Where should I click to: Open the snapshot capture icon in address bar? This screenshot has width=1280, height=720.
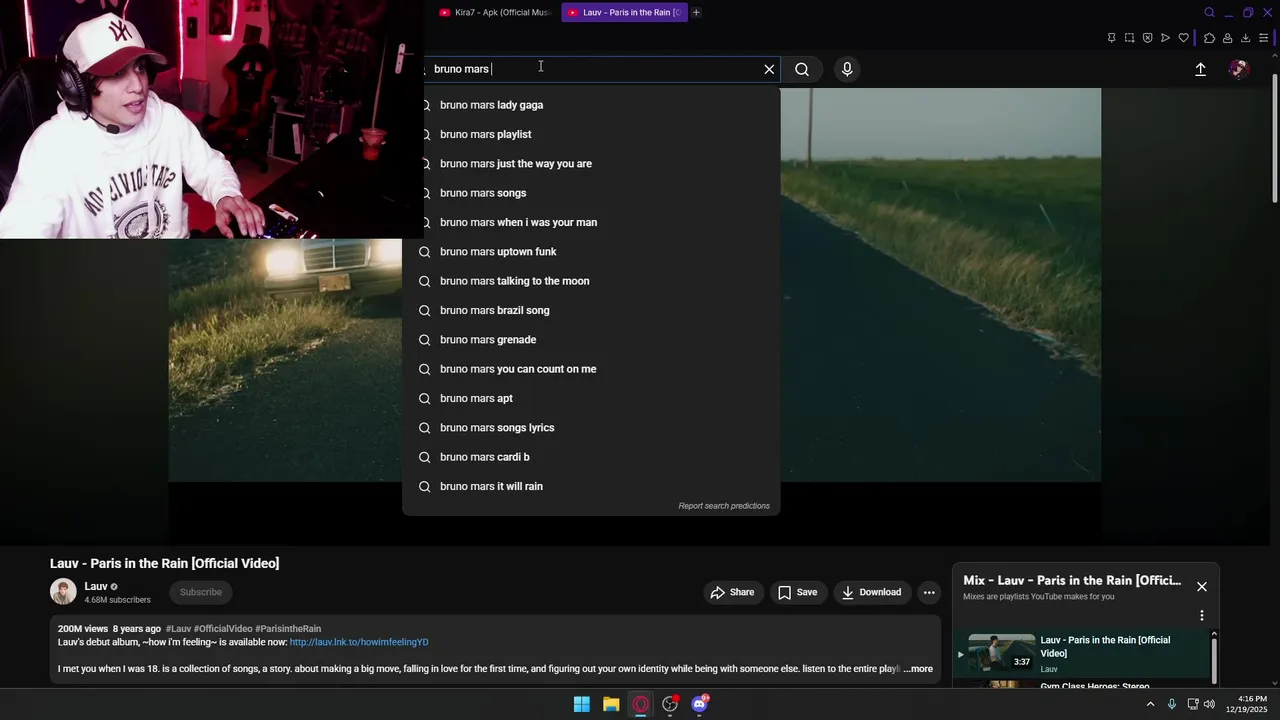click(1129, 38)
